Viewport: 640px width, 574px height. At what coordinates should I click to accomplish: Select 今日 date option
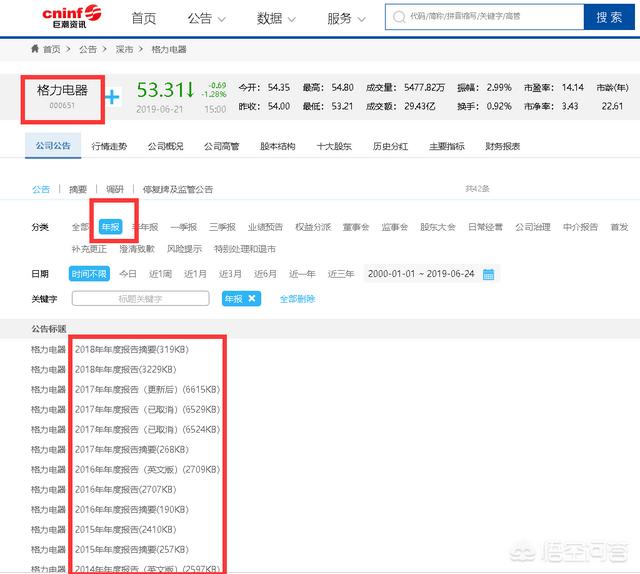pyautogui.click(x=128, y=274)
